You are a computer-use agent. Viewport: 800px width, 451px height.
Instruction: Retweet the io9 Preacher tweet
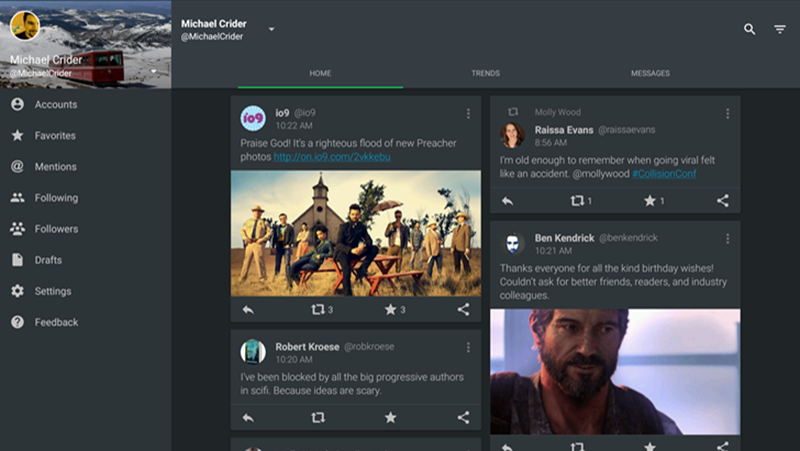318,310
